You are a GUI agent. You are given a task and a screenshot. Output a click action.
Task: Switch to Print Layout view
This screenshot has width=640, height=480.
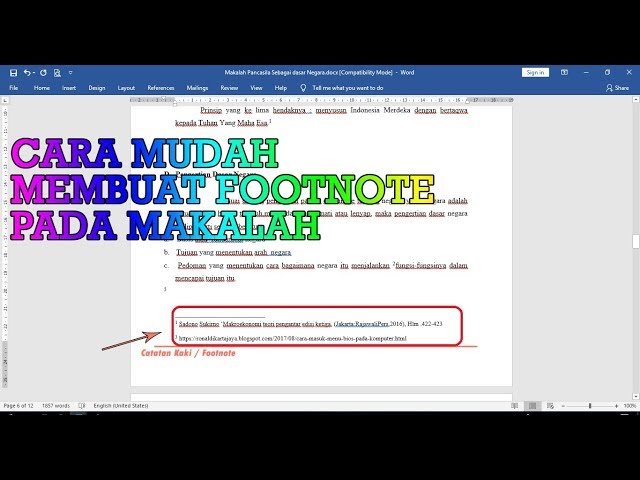click(532, 406)
